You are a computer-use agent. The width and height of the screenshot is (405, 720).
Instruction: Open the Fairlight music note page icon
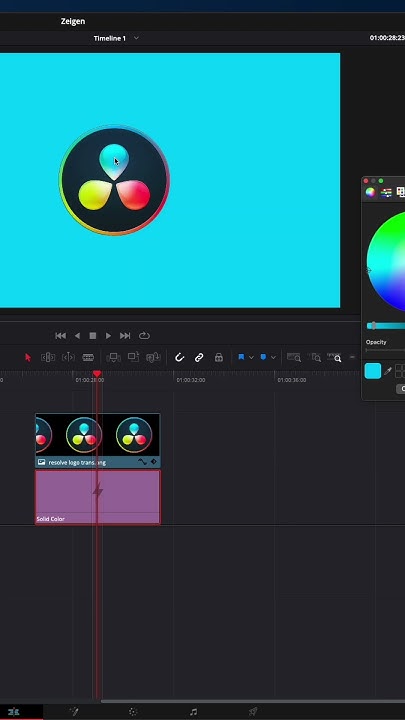[x=193, y=712]
